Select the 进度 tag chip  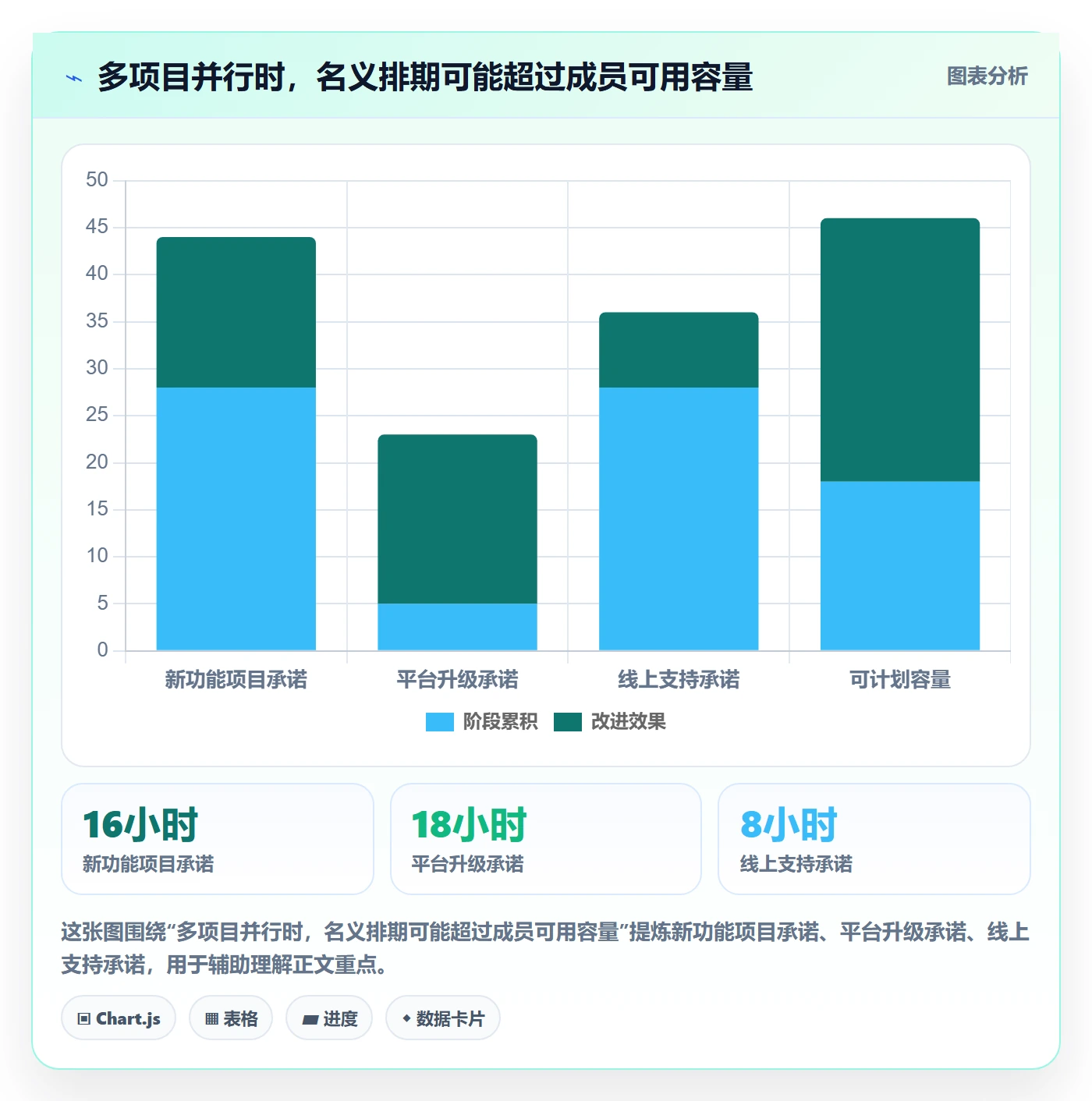tap(329, 1018)
